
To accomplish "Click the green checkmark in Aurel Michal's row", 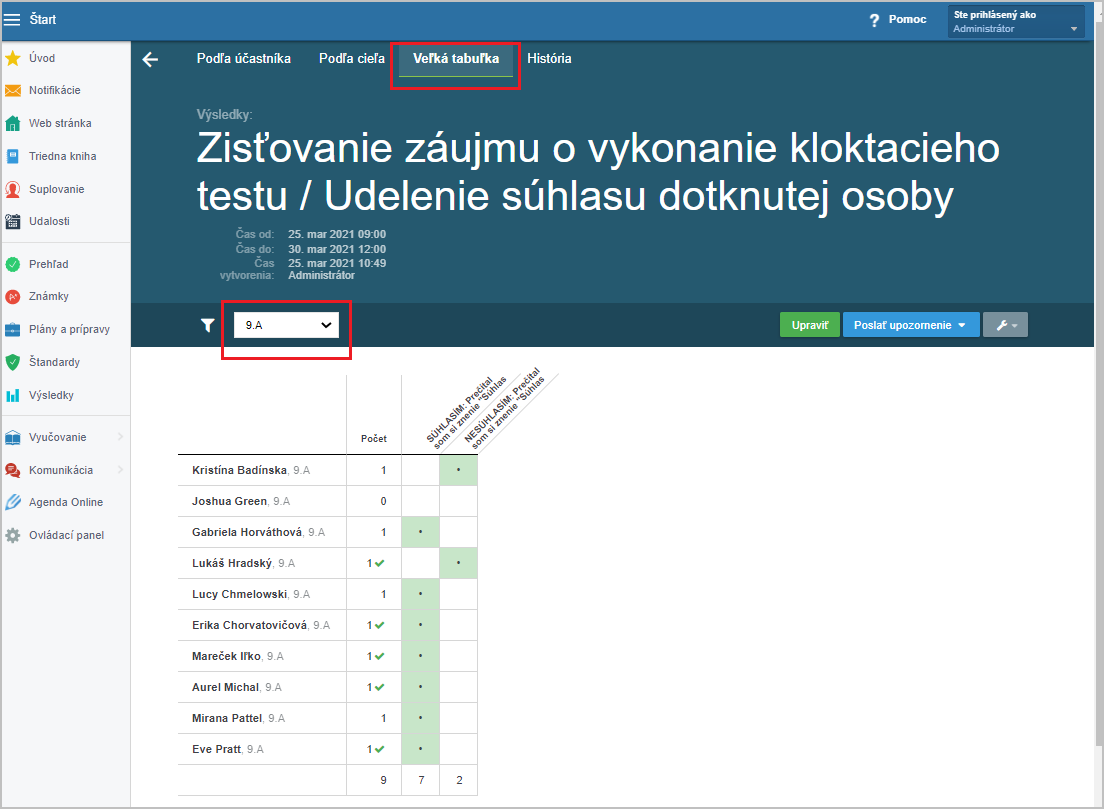I will coord(380,687).
